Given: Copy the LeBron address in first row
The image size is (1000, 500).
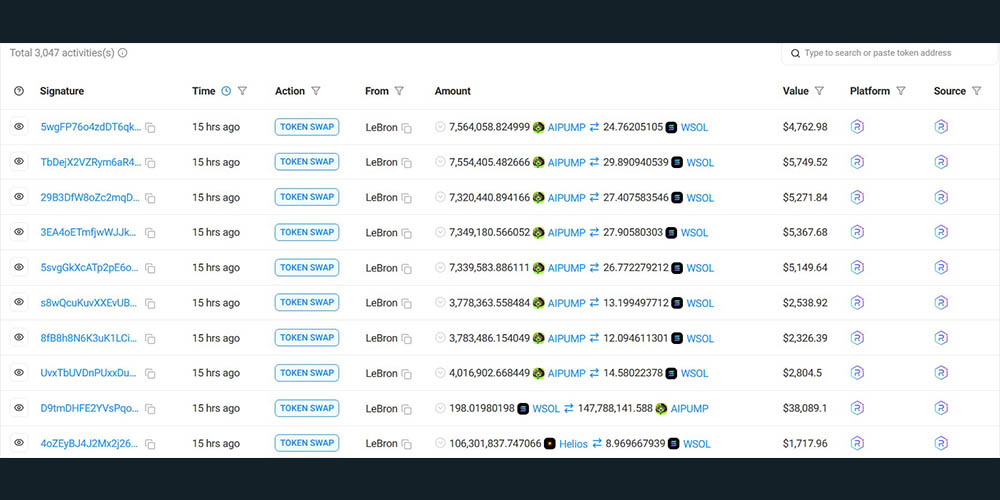Looking at the screenshot, I should coord(406,128).
